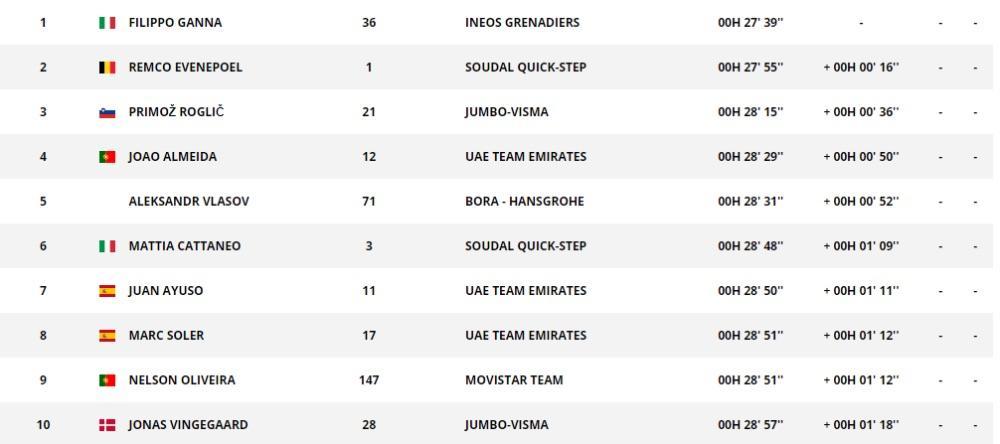Open the Movistar Team entry
The height and width of the screenshot is (444, 1000).
point(514,380)
